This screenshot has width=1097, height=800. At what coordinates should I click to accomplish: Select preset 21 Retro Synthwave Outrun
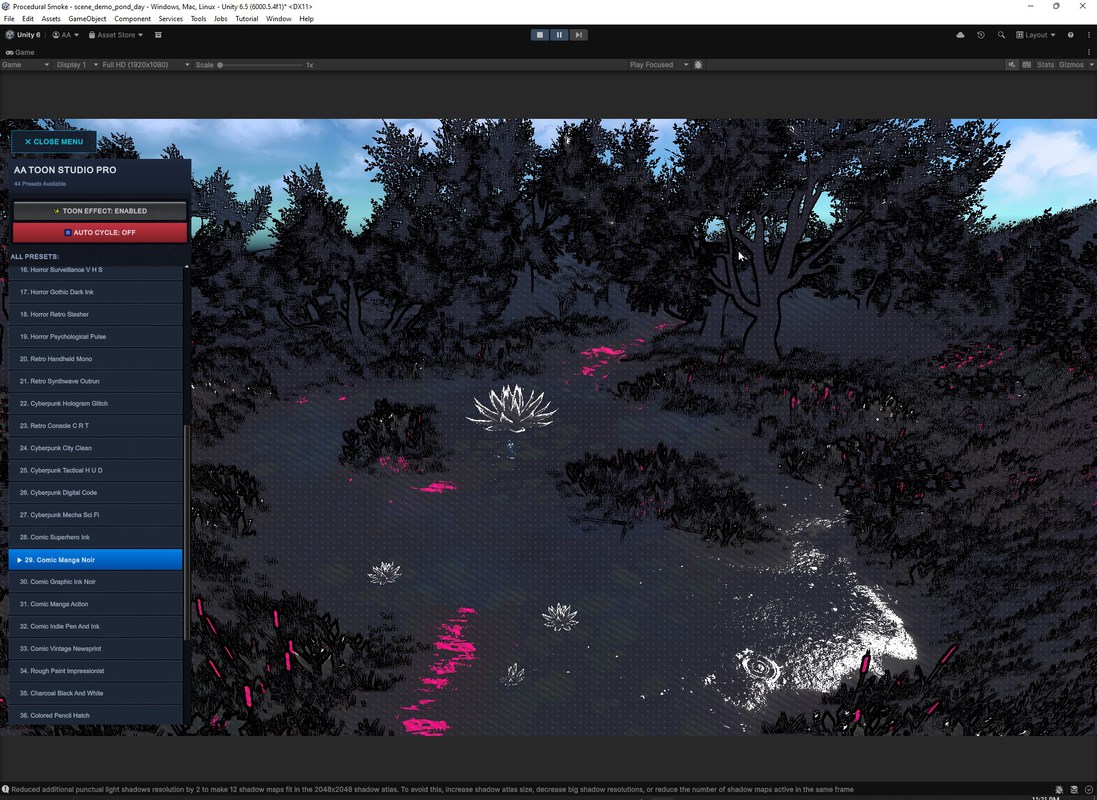coord(96,381)
